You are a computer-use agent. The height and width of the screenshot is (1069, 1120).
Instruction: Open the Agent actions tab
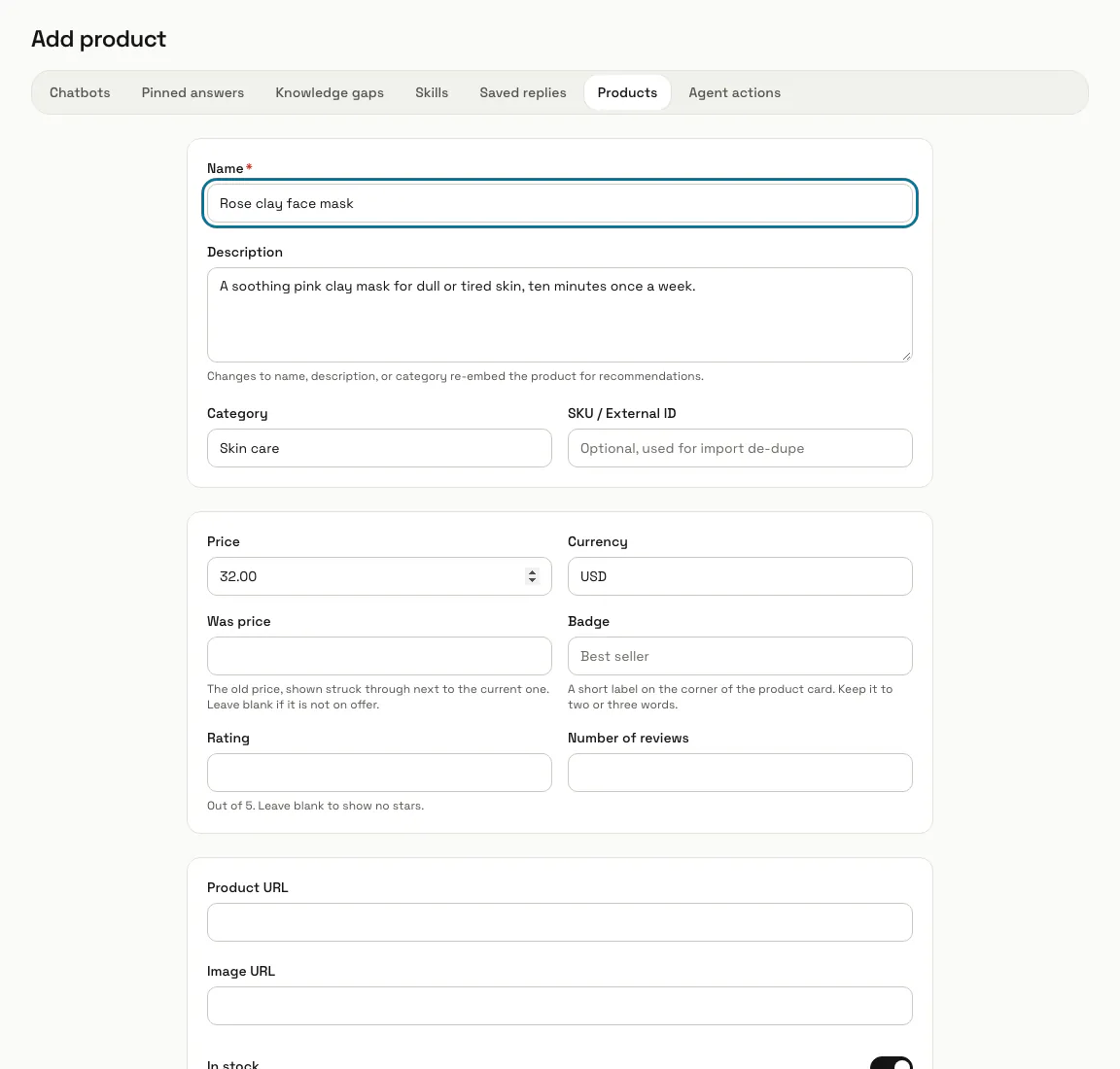coord(734,93)
